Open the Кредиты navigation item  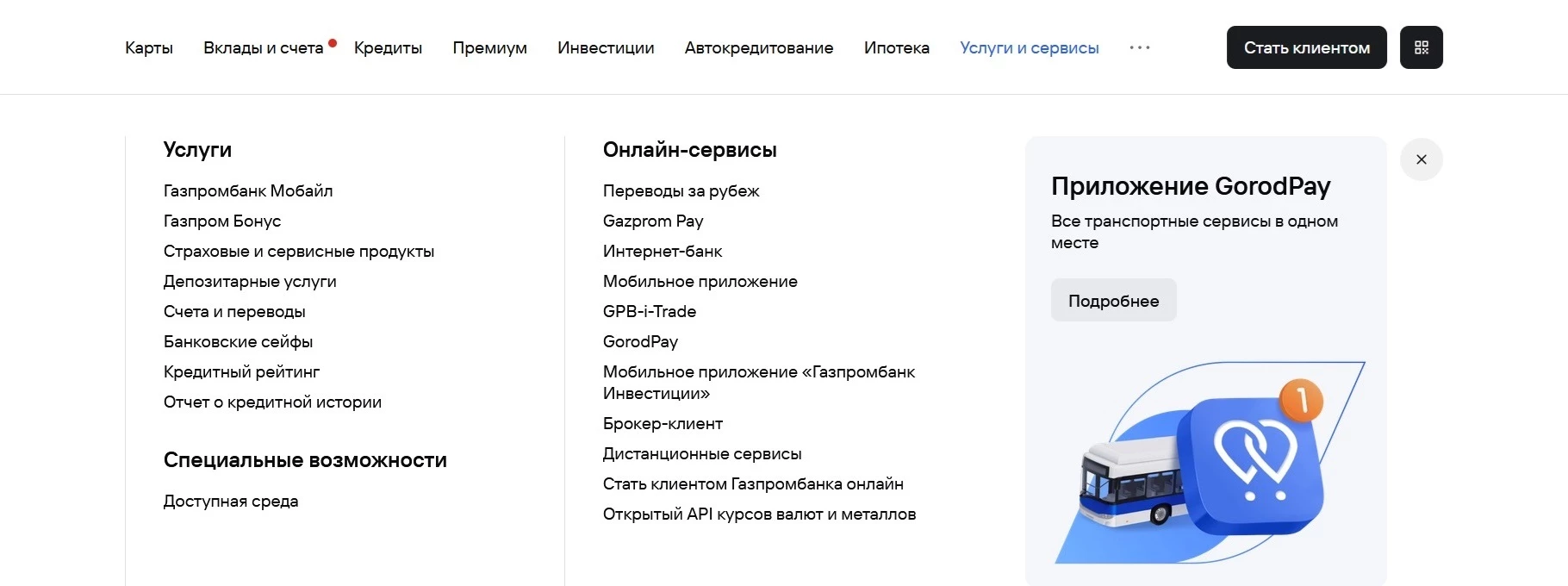click(x=388, y=48)
